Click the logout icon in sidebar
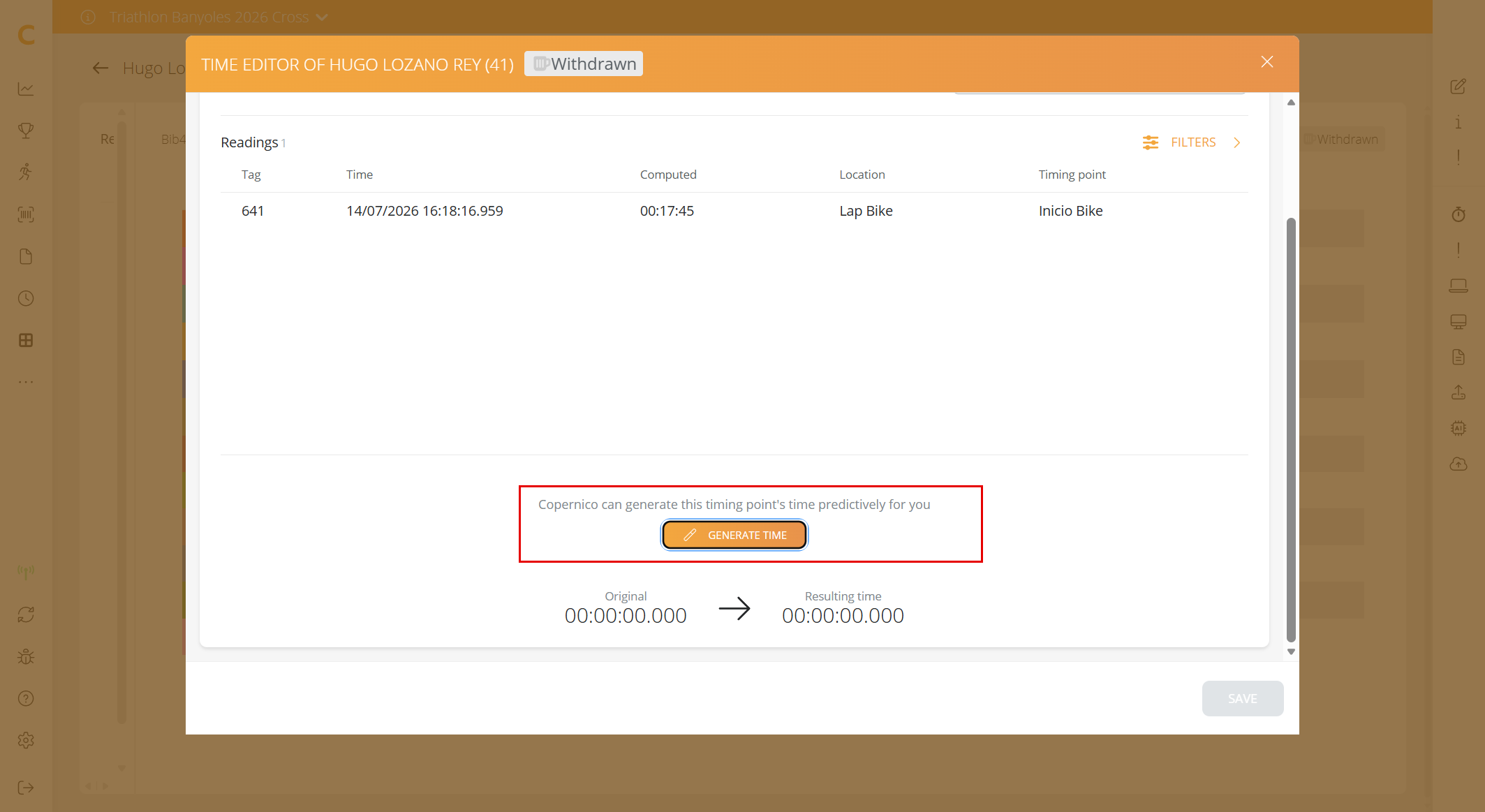 (x=26, y=788)
